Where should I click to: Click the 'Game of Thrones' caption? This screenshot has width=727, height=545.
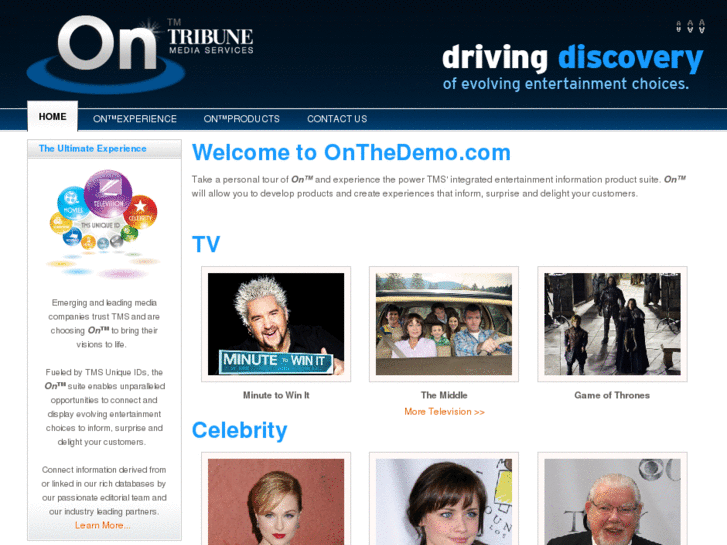(612, 395)
